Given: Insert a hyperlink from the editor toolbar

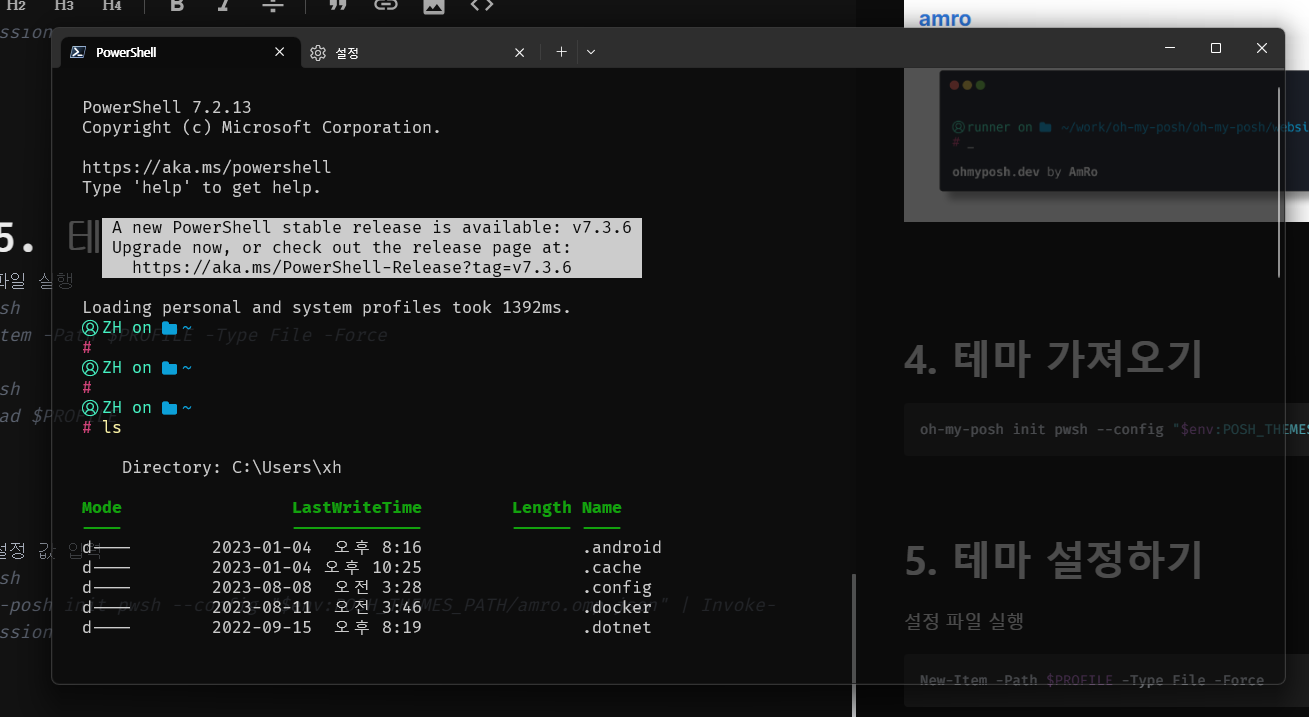Looking at the screenshot, I should [385, 5].
